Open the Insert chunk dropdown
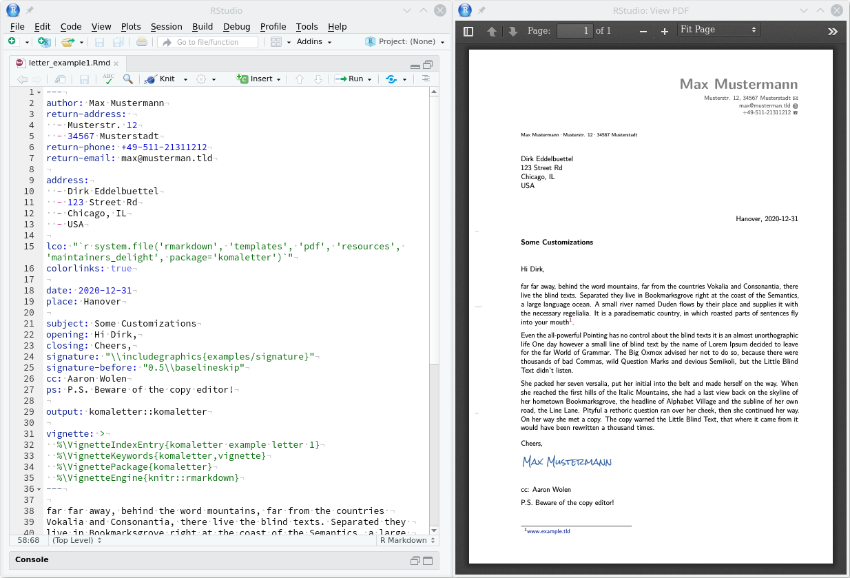The image size is (850, 578). pos(259,79)
